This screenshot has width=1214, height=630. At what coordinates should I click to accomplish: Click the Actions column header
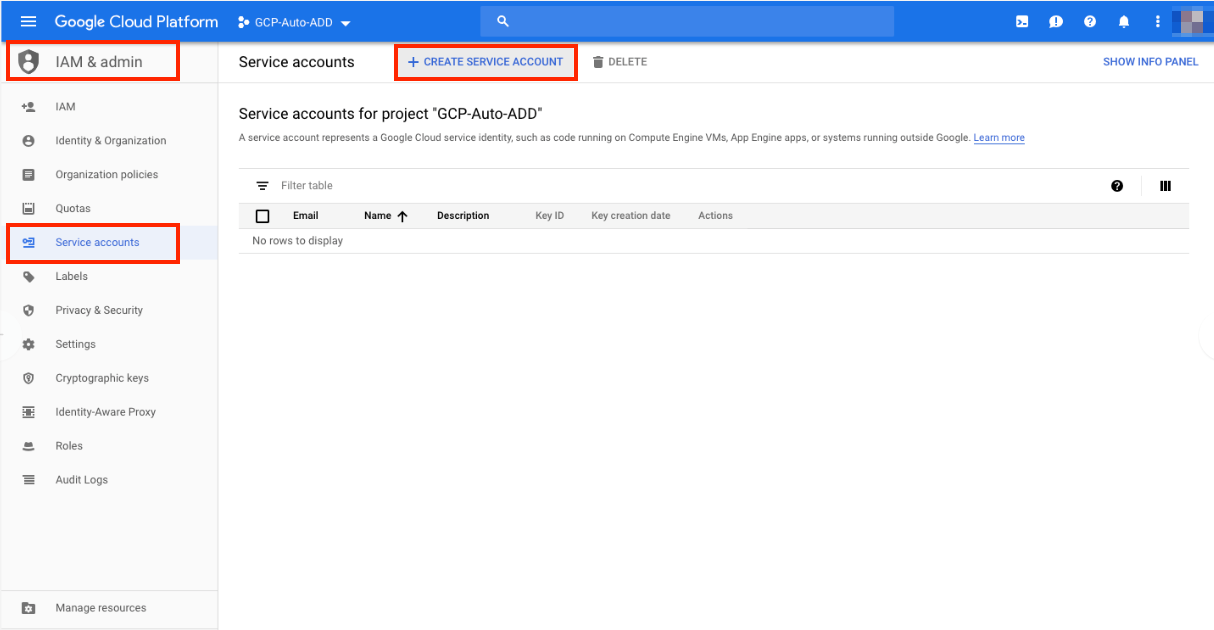tap(715, 216)
